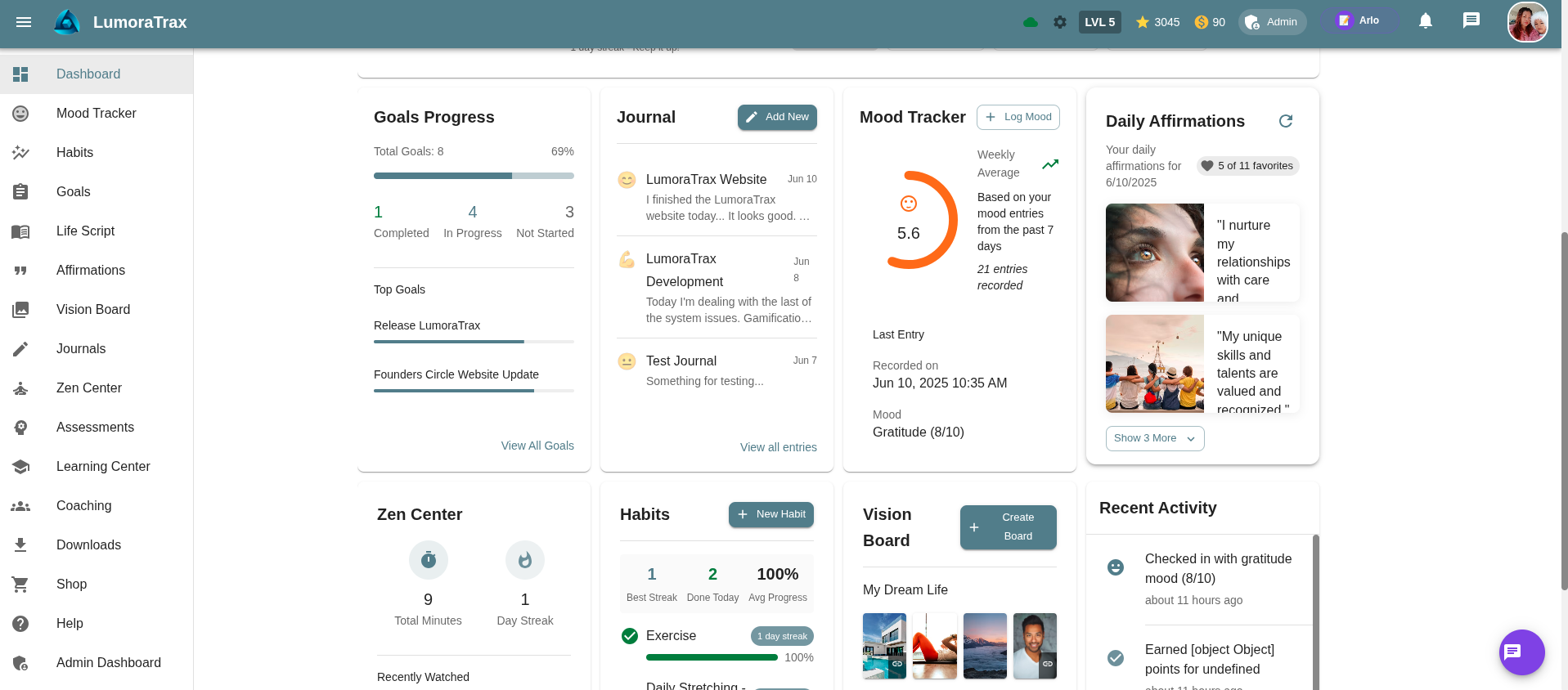Click the Learning Center graduation cap icon
1568x690 pixels.
[20, 467]
